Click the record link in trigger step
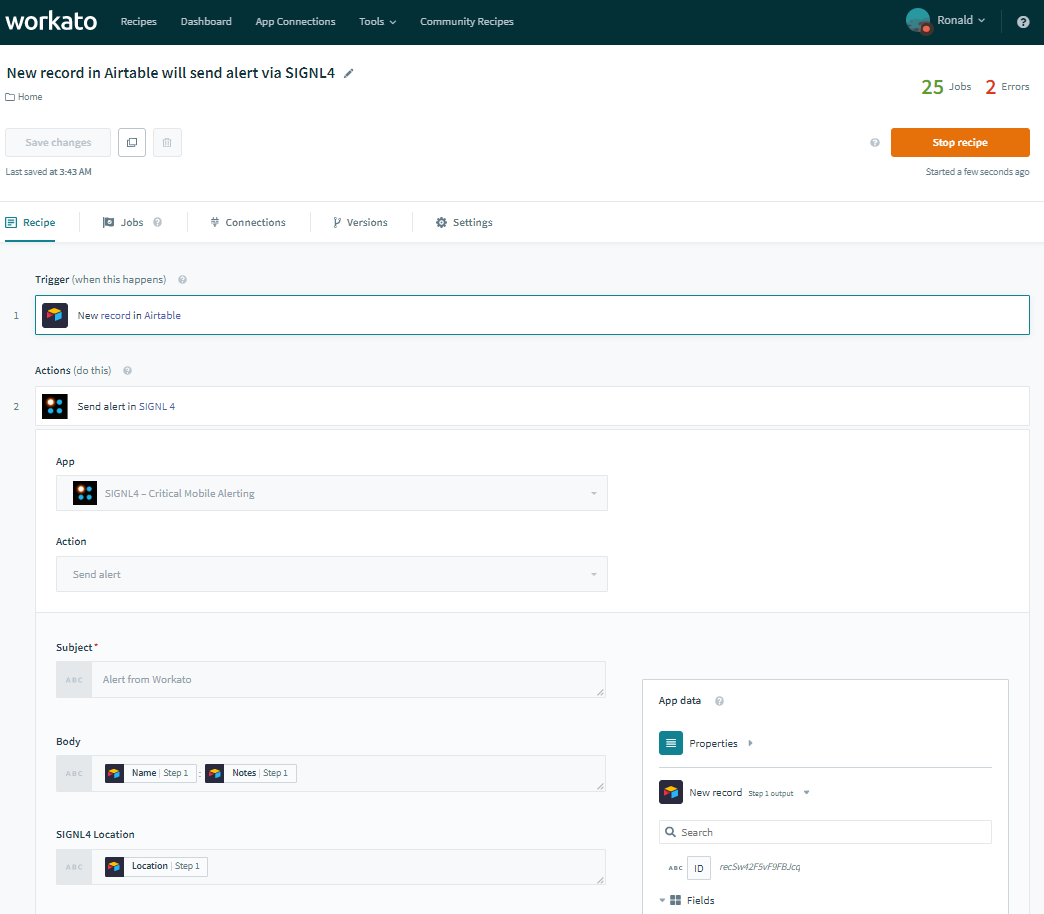 coord(116,316)
